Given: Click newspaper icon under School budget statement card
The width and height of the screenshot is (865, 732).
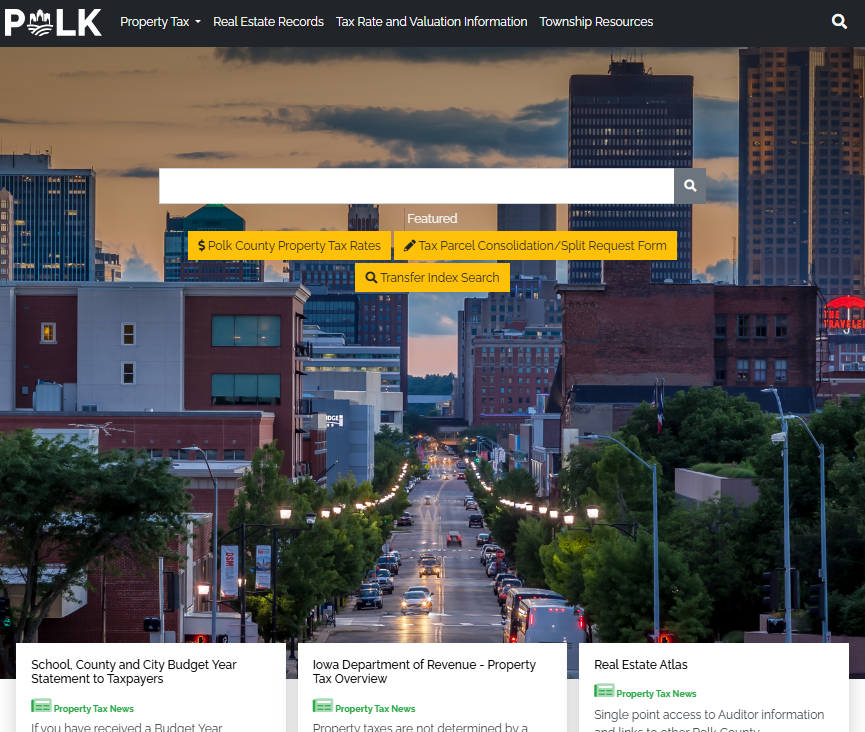Looking at the screenshot, I should pos(41,707).
